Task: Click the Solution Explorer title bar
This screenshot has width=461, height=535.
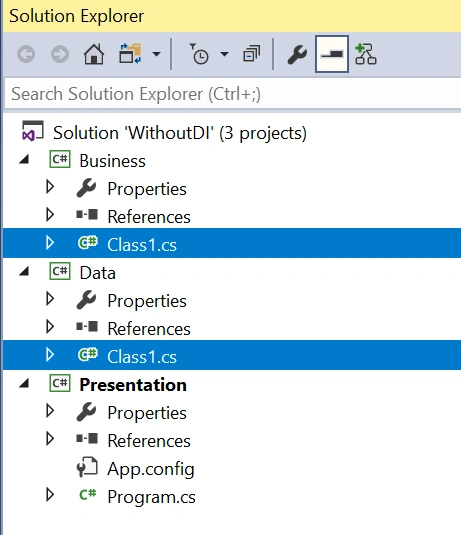Action: [x=232, y=16]
